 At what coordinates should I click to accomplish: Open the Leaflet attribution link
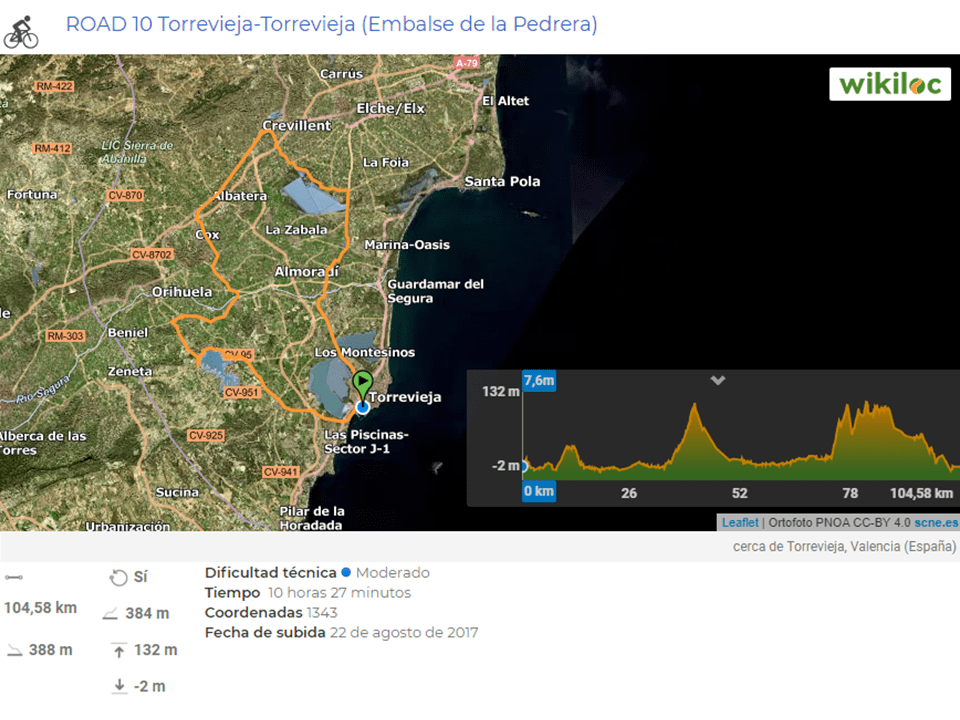[x=740, y=522]
